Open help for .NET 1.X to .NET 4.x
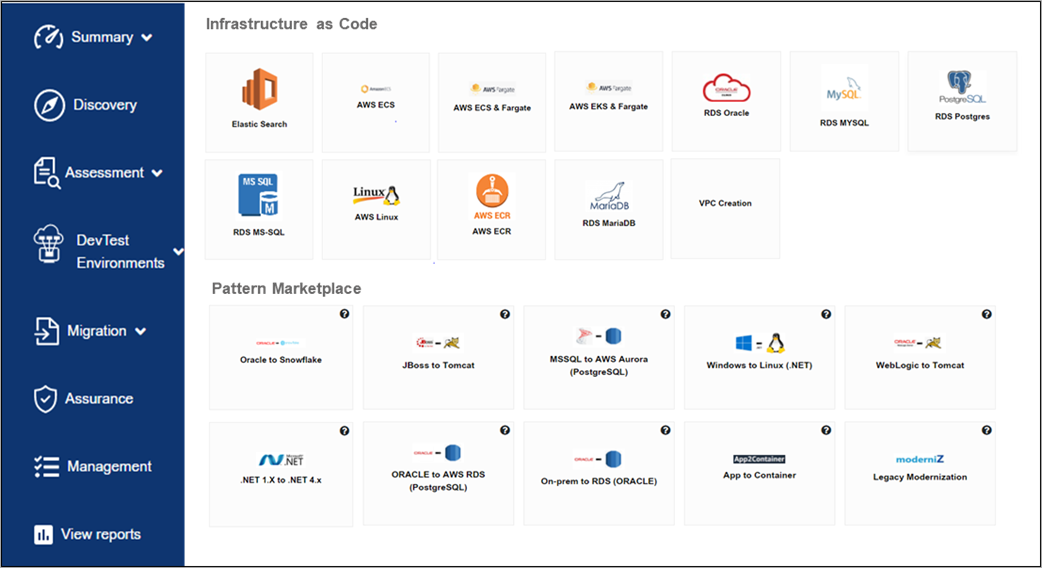Image resolution: width=1042 pixels, height=568 pixels. pos(344,430)
